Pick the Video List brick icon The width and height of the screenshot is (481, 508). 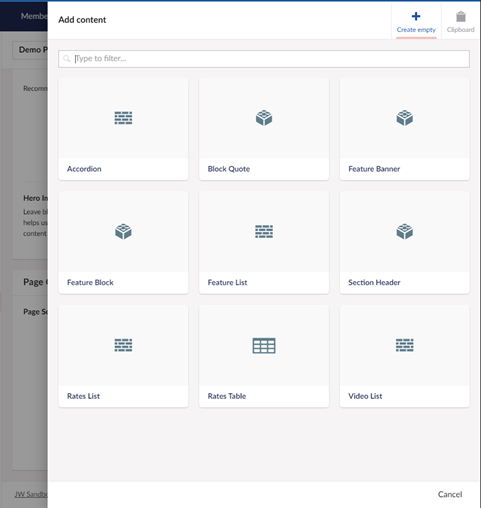[405, 345]
